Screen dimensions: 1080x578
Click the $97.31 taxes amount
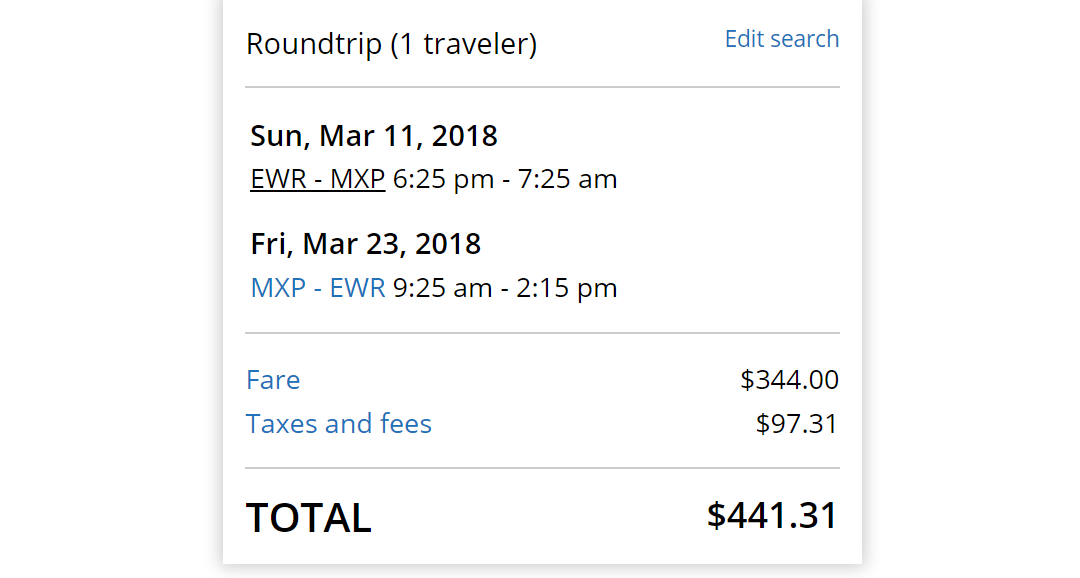796,424
